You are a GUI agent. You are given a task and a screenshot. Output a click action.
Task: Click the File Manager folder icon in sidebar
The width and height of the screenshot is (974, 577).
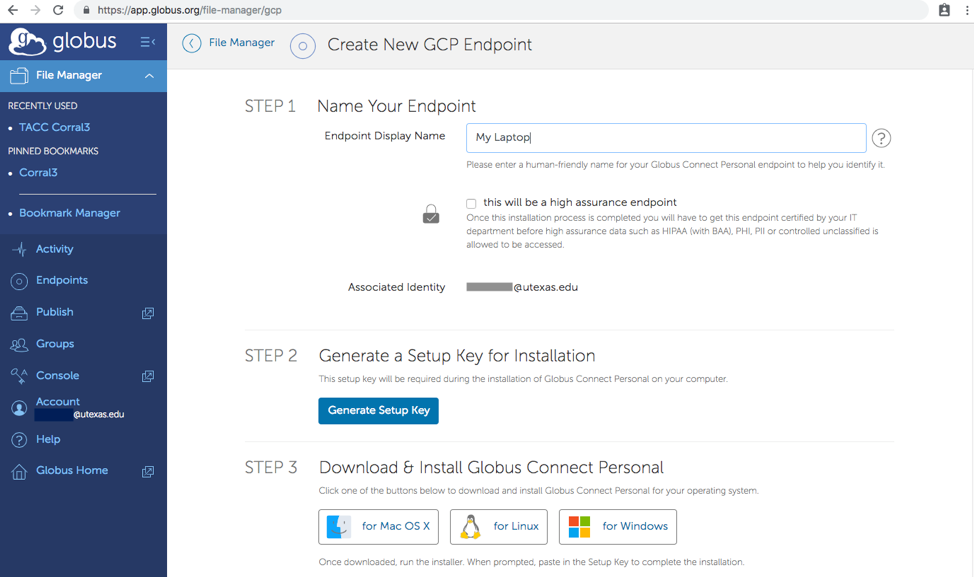click(x=19, y=75)
